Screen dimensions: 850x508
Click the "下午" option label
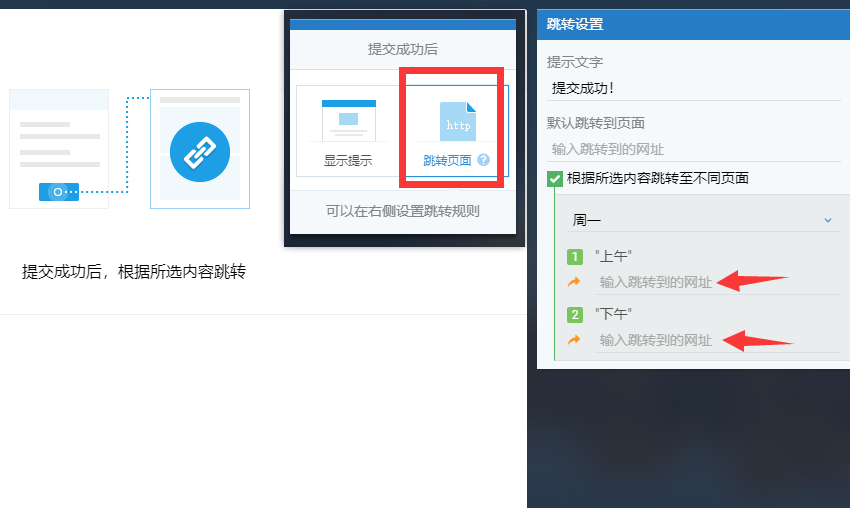[613, 314]
